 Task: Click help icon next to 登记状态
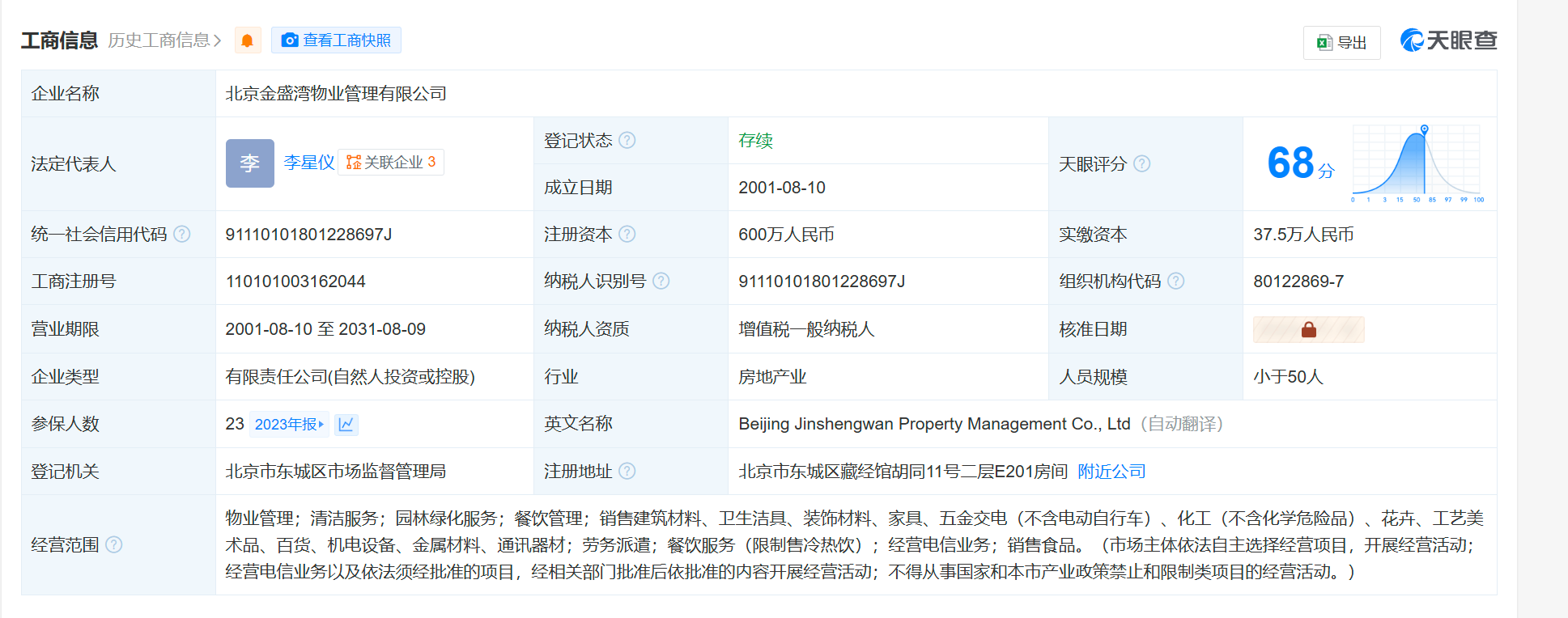tap(627, 140)
